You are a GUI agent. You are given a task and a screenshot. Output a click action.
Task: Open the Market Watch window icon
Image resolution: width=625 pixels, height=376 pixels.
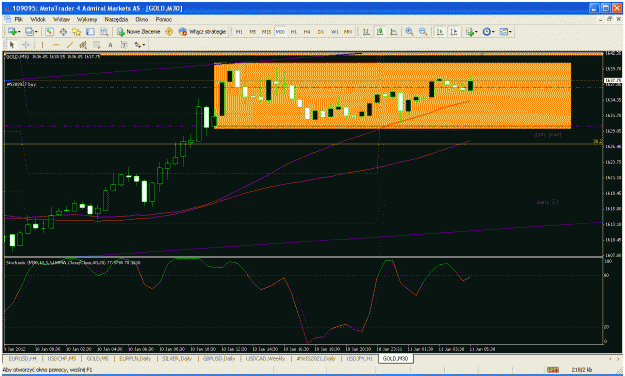[x=49, y=31]
